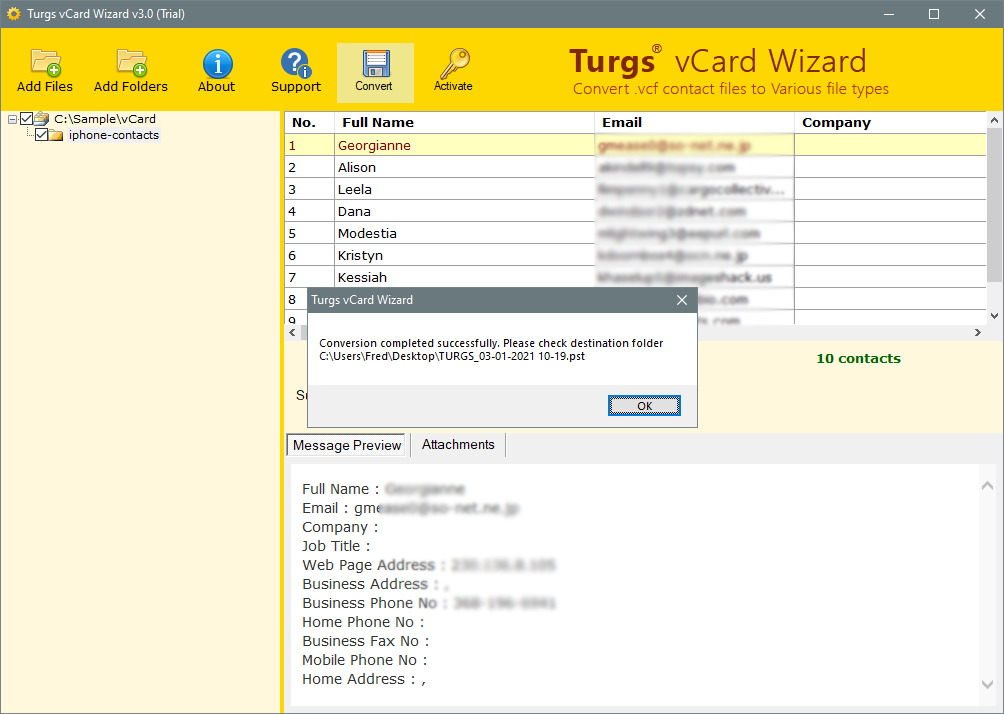Click the contact list scroll up arrow

click(994, 120)
